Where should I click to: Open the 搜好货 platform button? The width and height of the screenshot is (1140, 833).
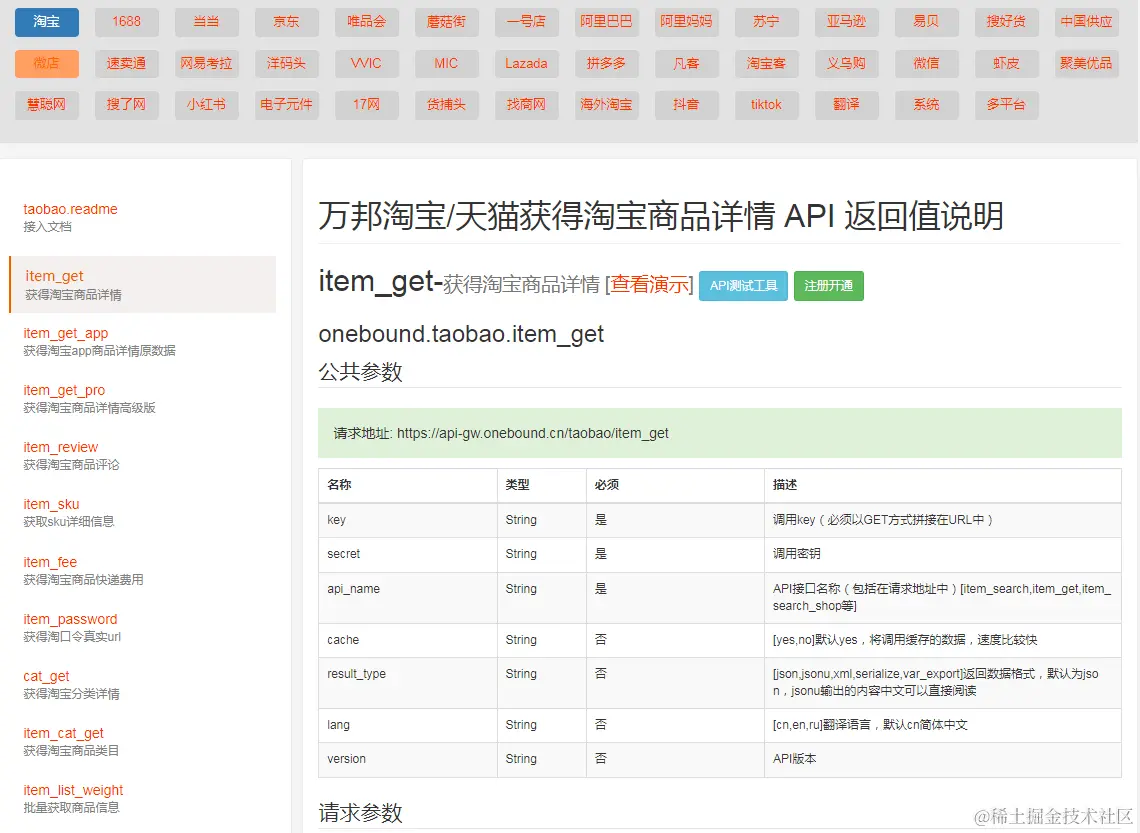1006,22
